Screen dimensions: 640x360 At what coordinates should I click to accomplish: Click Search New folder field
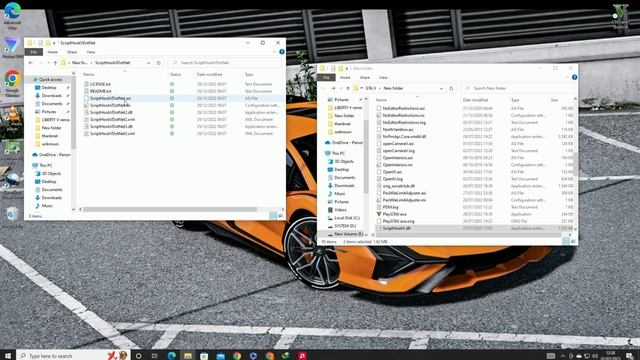pos(517,88)
